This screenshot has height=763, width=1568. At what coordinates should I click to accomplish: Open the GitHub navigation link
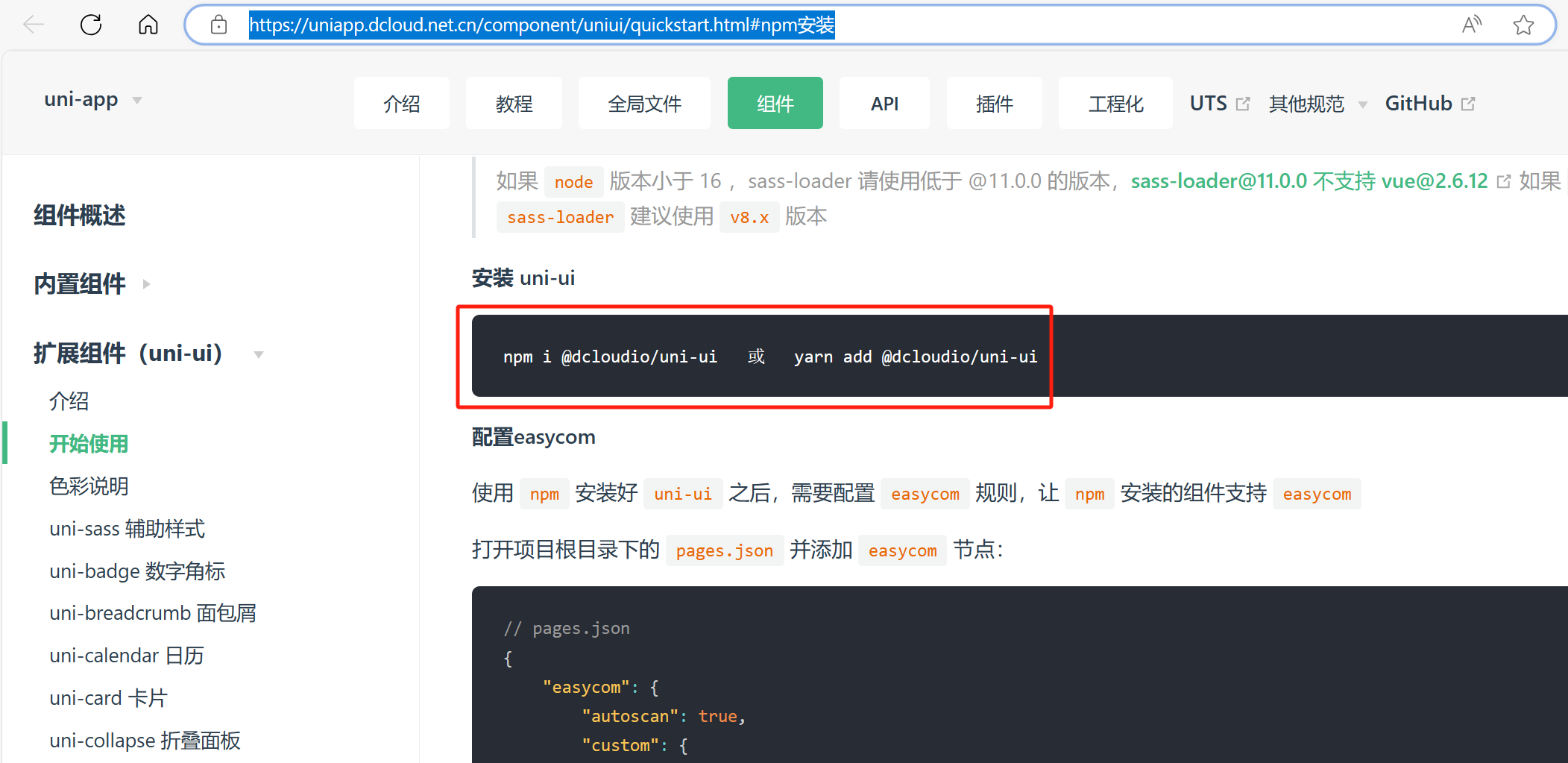1418,103
